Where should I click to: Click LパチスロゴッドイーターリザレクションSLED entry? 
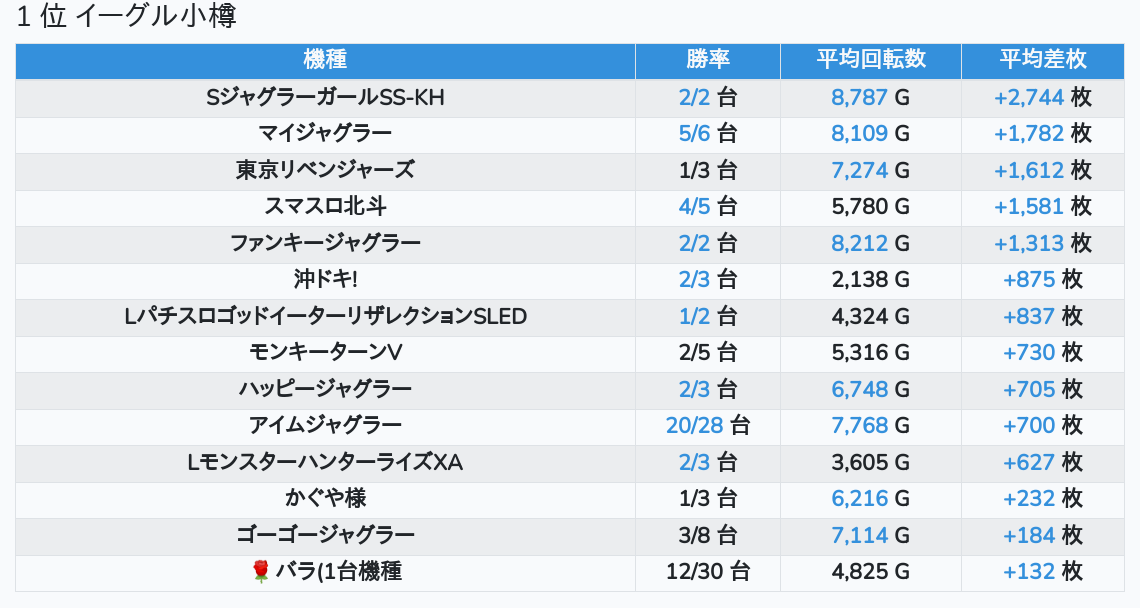pos(325,316)
